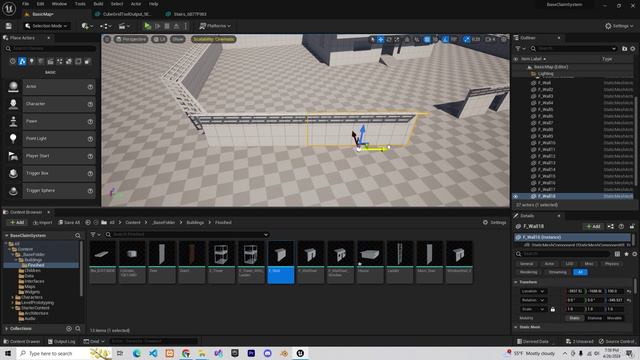The image size is (640, 360).
Task: Open the Location type dropdown in Transform
Action: click(x=533, y=291)
